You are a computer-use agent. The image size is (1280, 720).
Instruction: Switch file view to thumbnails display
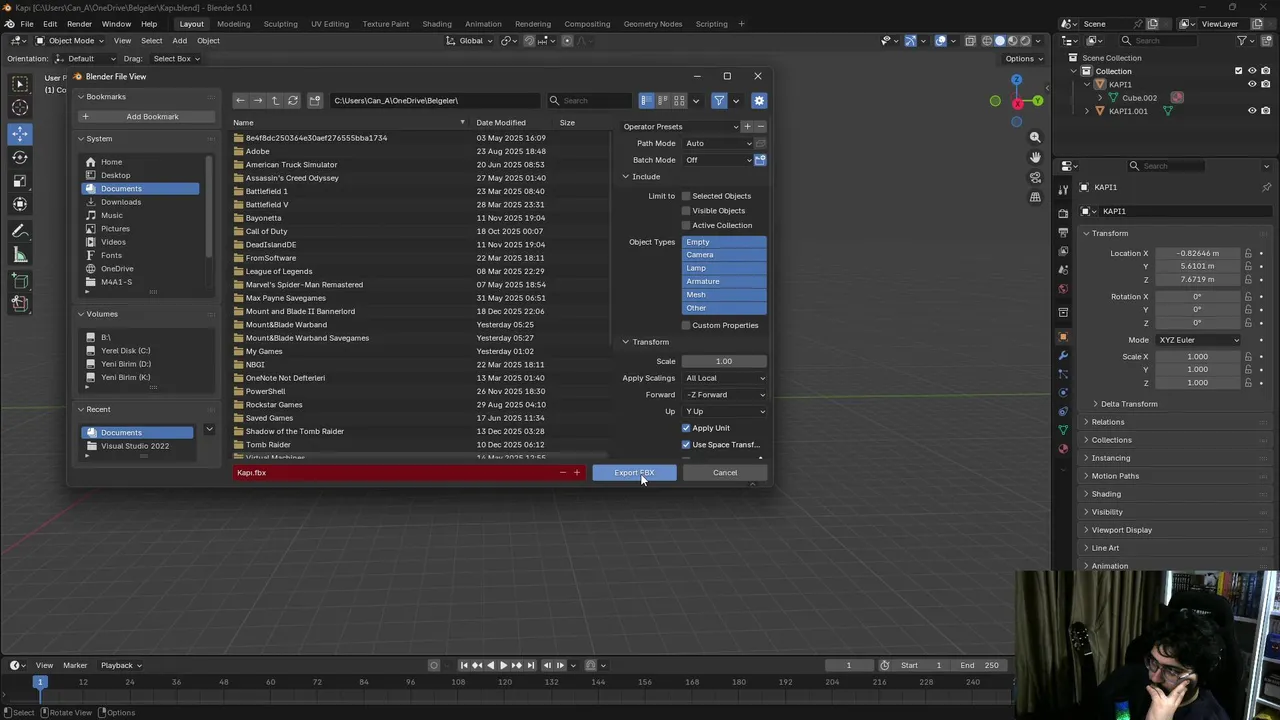[680, 100]
